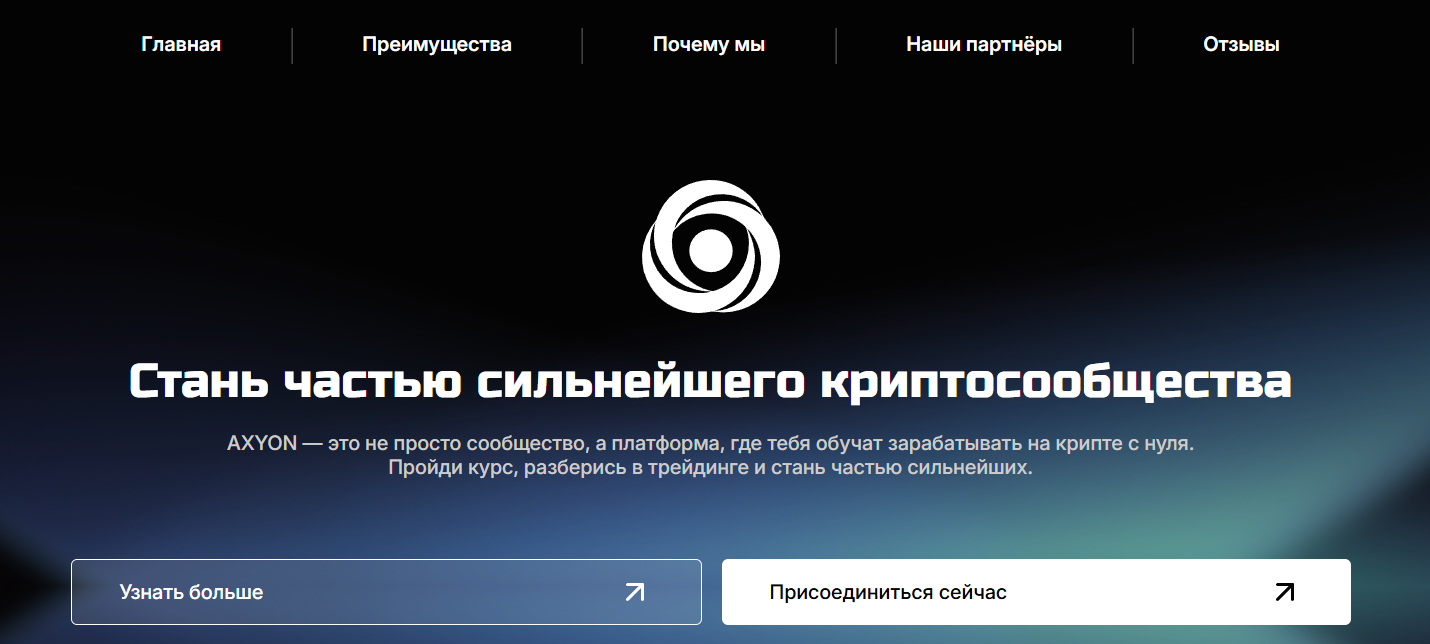Click the Присоединиться сейчас button

coord(1036,592)
